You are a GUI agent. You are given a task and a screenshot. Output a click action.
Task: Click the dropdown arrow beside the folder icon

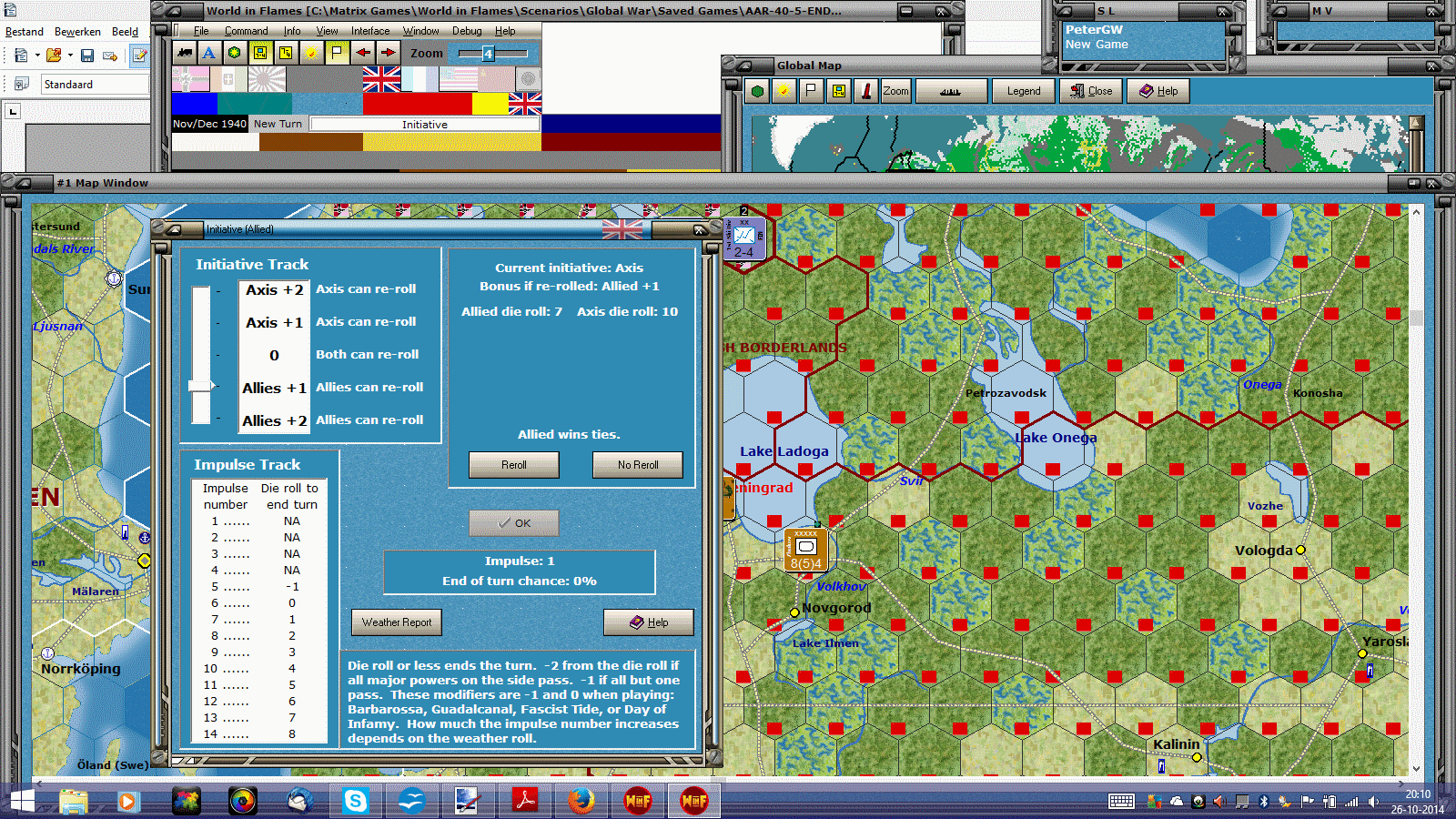(x=70, y=56)
